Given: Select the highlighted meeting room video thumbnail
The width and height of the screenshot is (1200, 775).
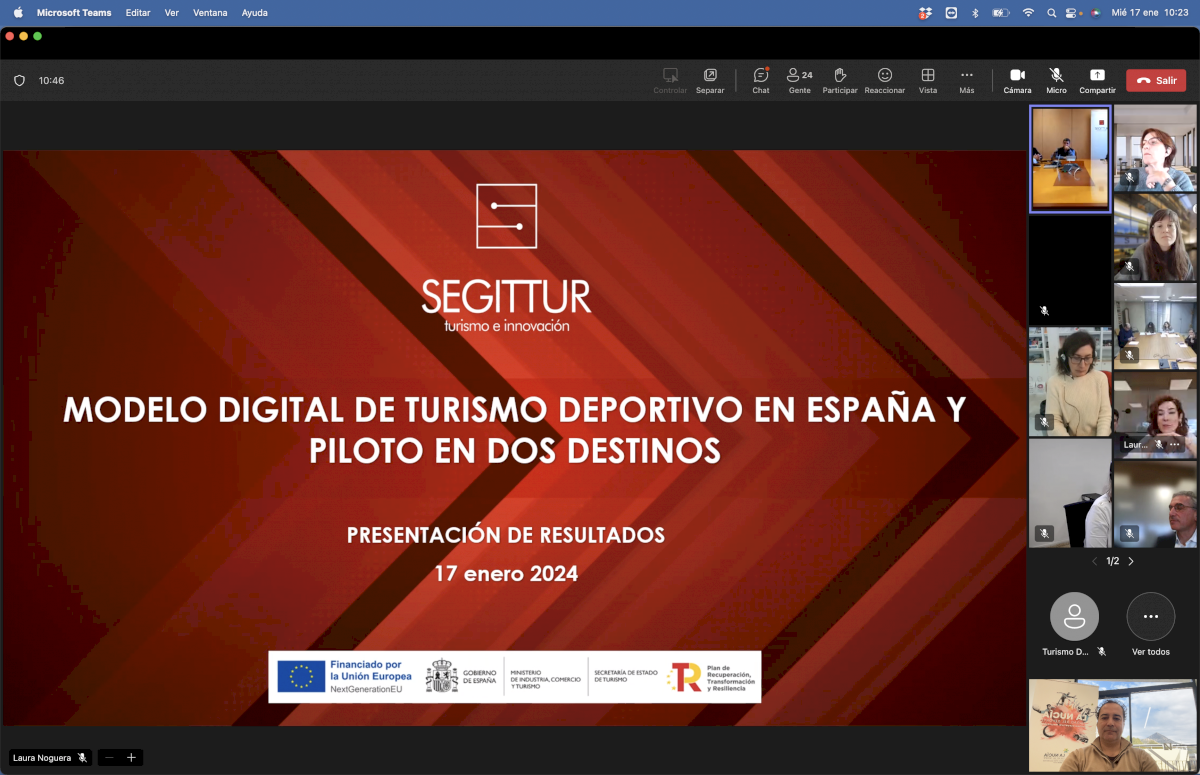Looking at the screenshot, I should click(1070, 159).
